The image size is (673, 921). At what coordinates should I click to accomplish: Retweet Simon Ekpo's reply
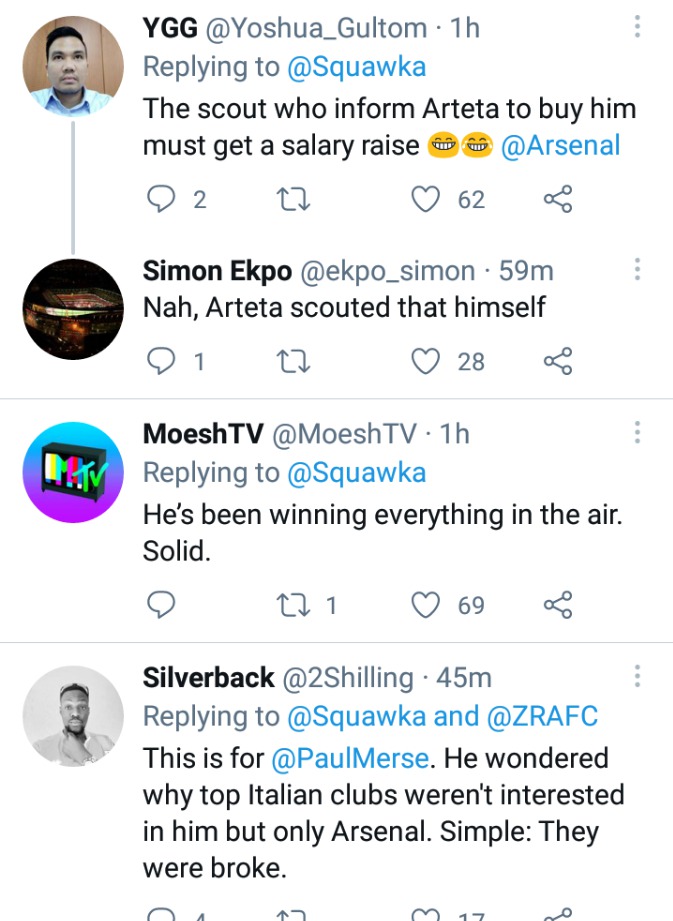293,361
